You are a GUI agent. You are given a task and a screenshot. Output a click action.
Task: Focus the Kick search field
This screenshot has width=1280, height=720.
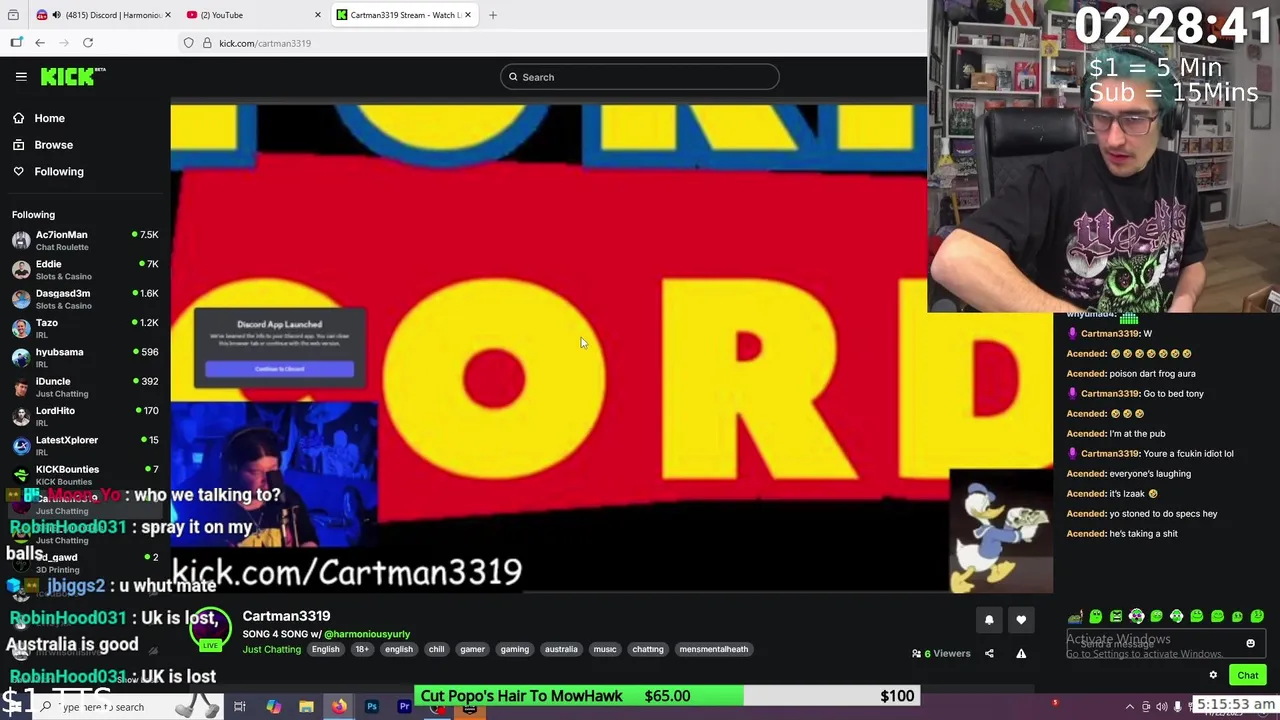coord(640,77)
